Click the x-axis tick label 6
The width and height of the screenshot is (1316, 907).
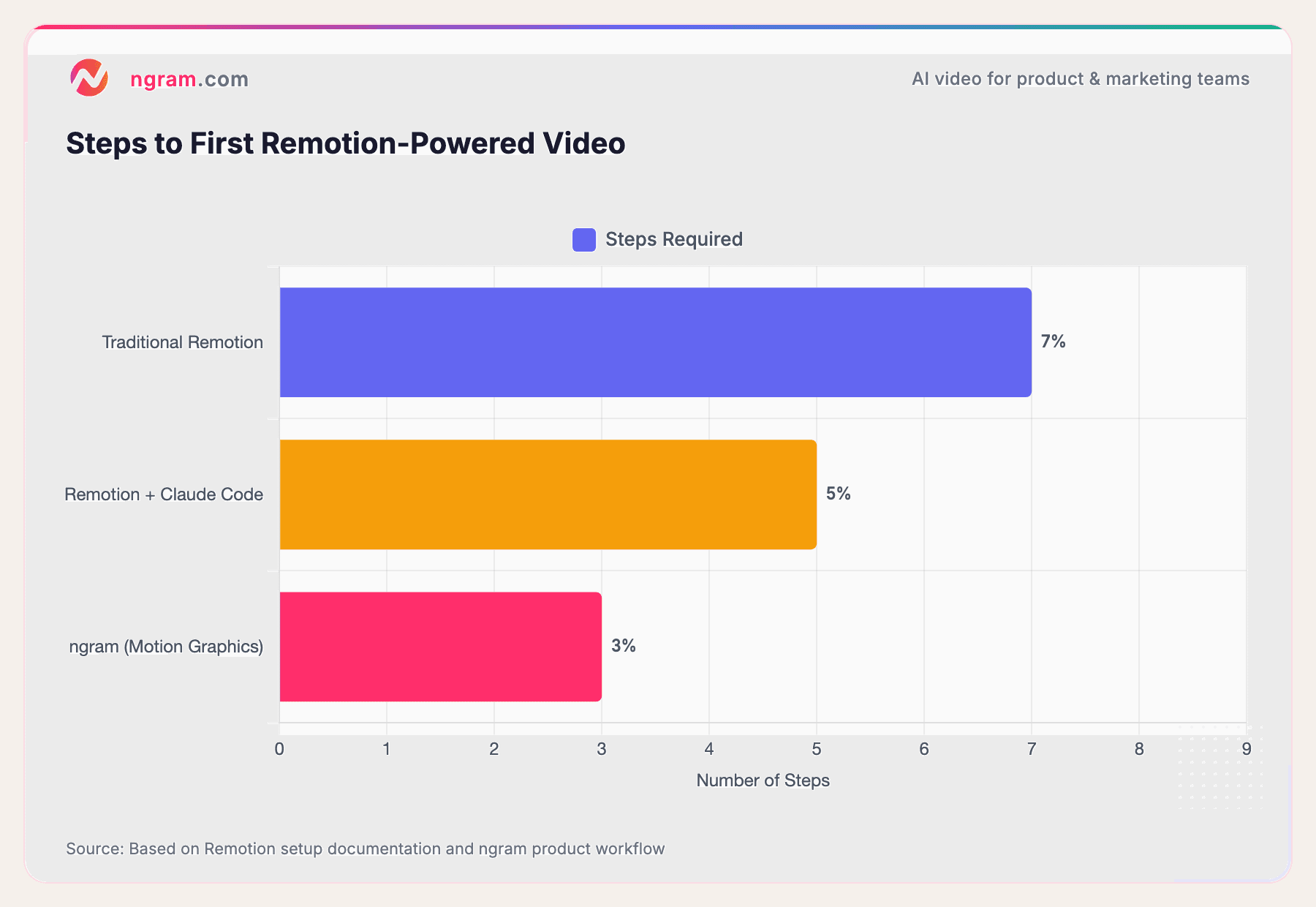coord(924,749)
